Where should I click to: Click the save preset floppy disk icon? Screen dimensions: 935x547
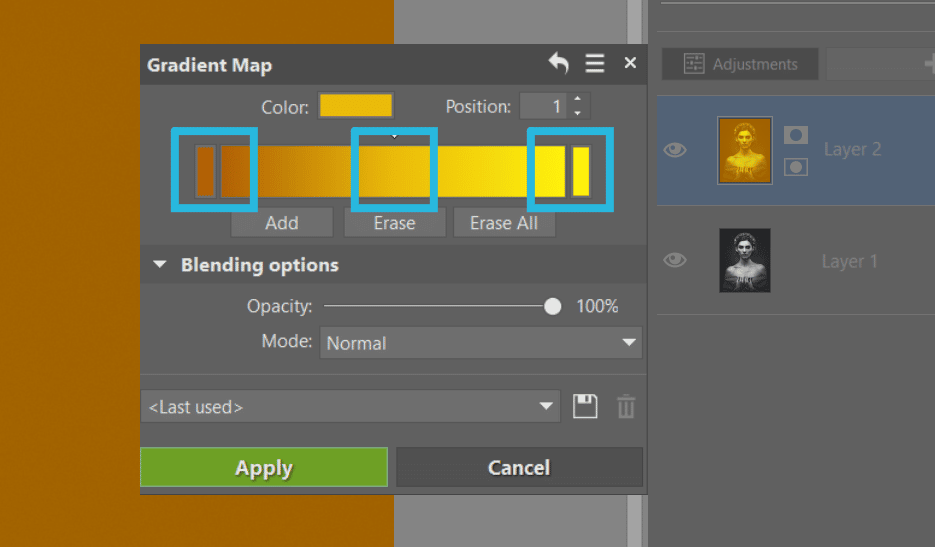pos(585,406)
